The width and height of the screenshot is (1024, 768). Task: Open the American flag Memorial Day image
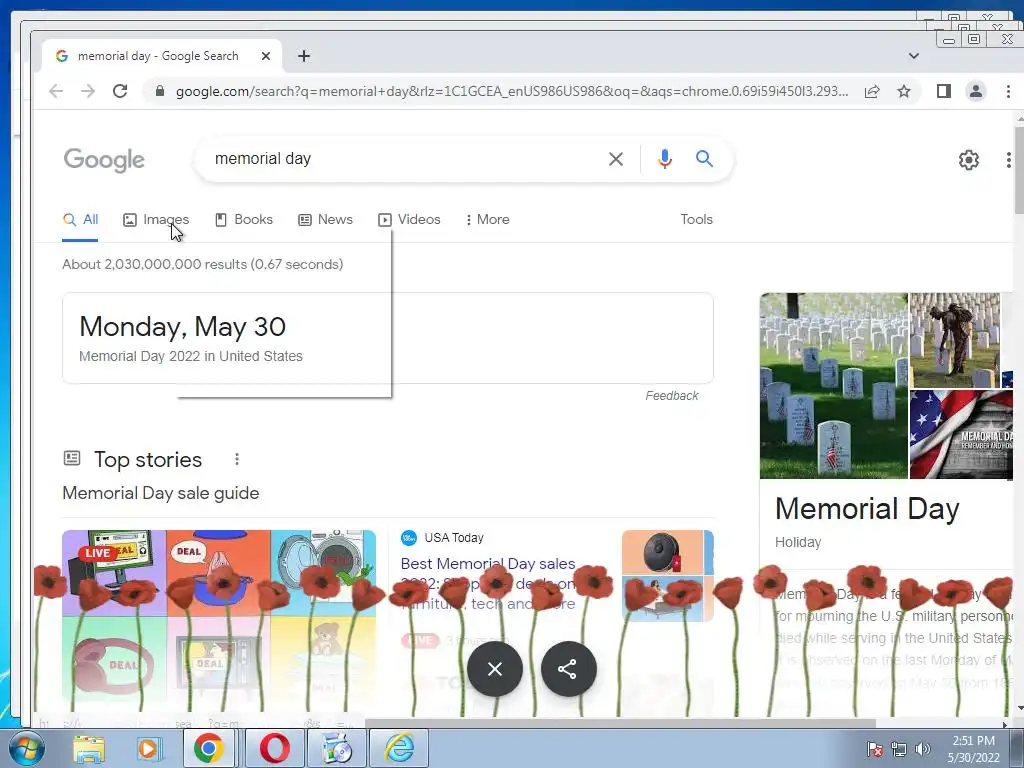(x=961, y=434)
